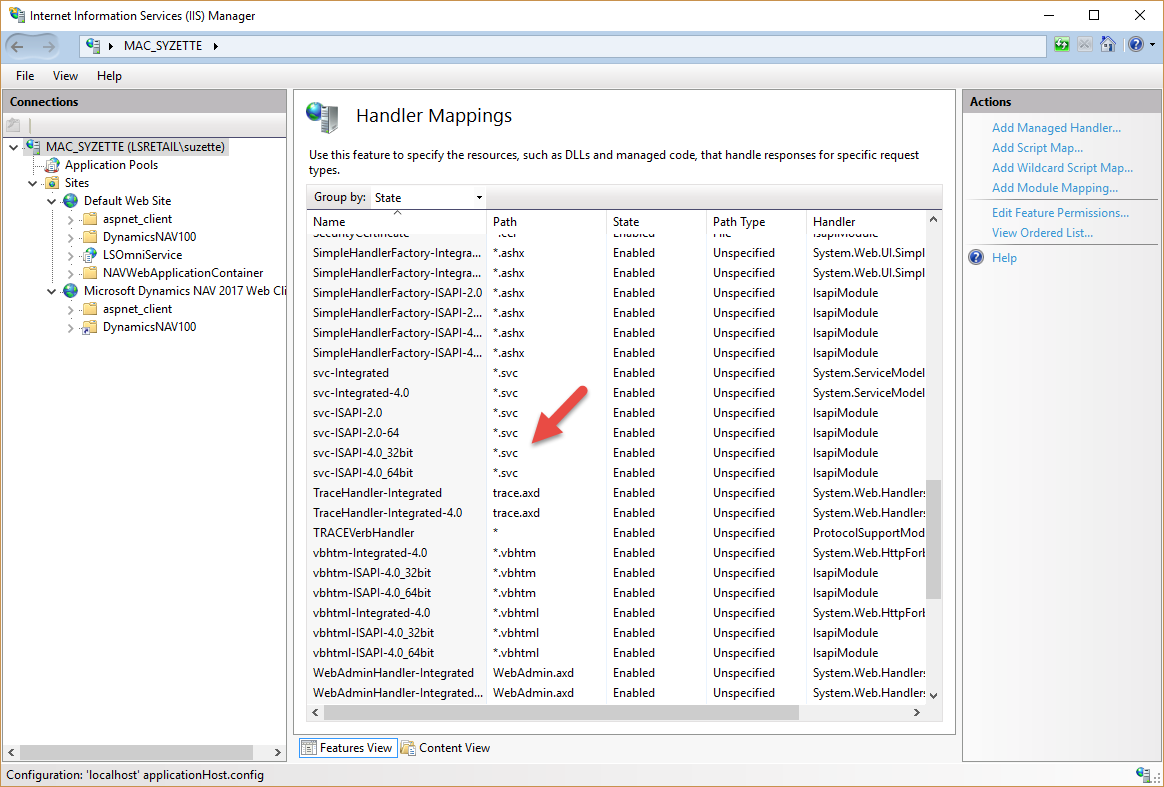
Task: Select the TRACEVerbHandler row
Action: [x=616, y=533]
